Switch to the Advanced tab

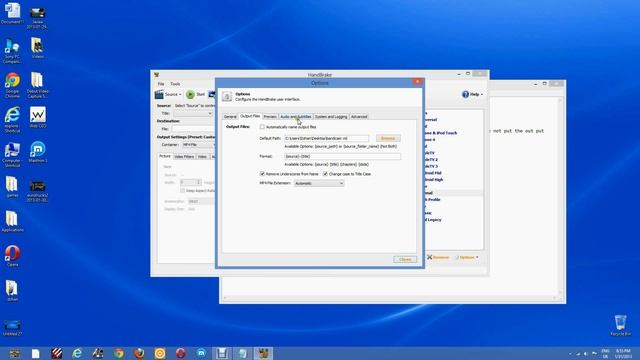coord(359,117)
